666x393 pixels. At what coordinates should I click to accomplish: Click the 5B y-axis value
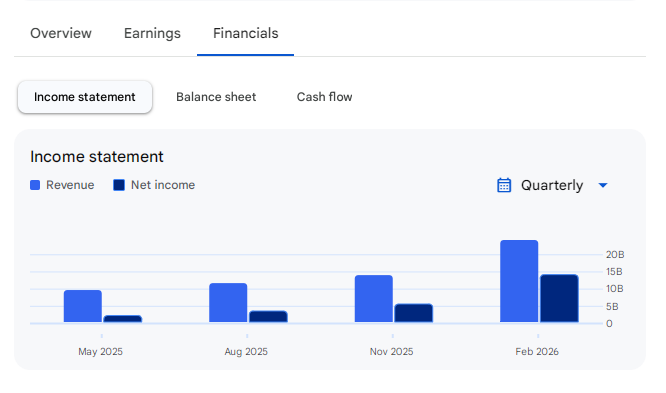coord(612,306)
